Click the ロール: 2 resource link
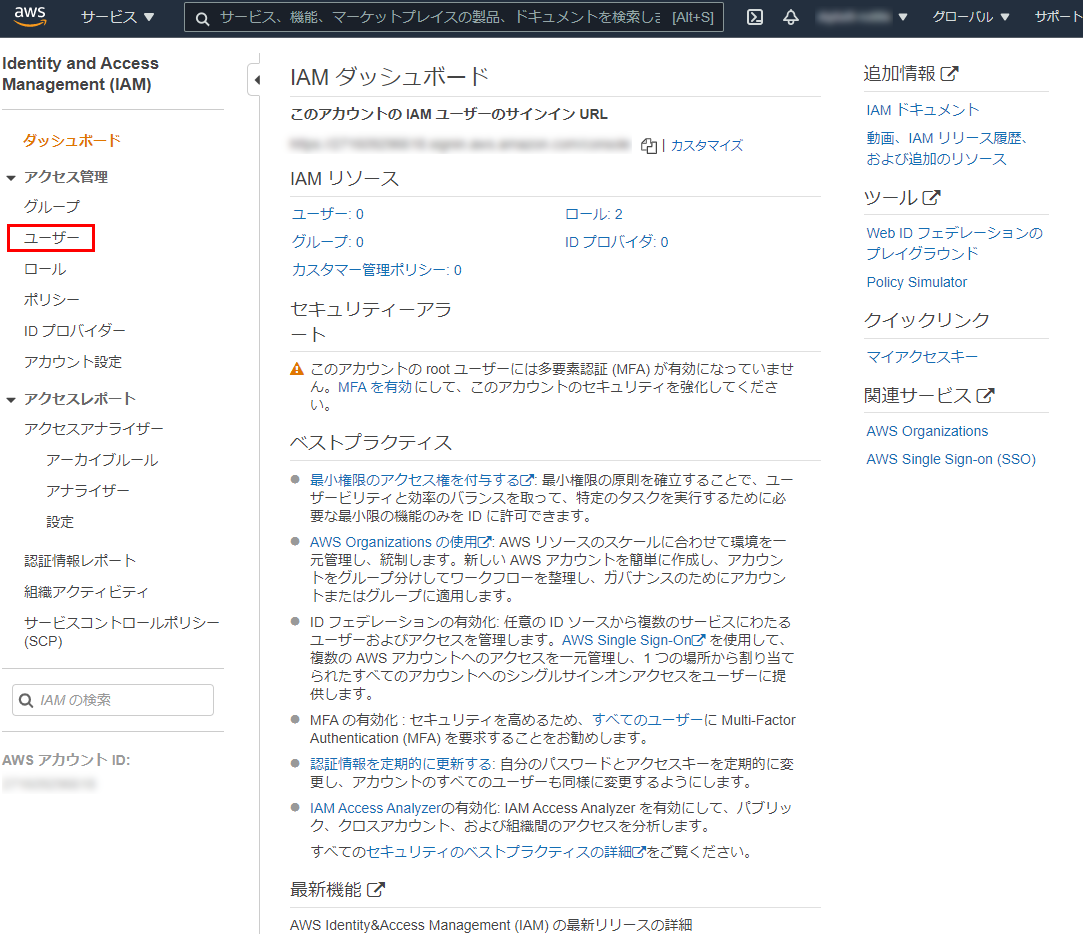The height and width of the screenshot is (938, 1083). pos(593,214)
